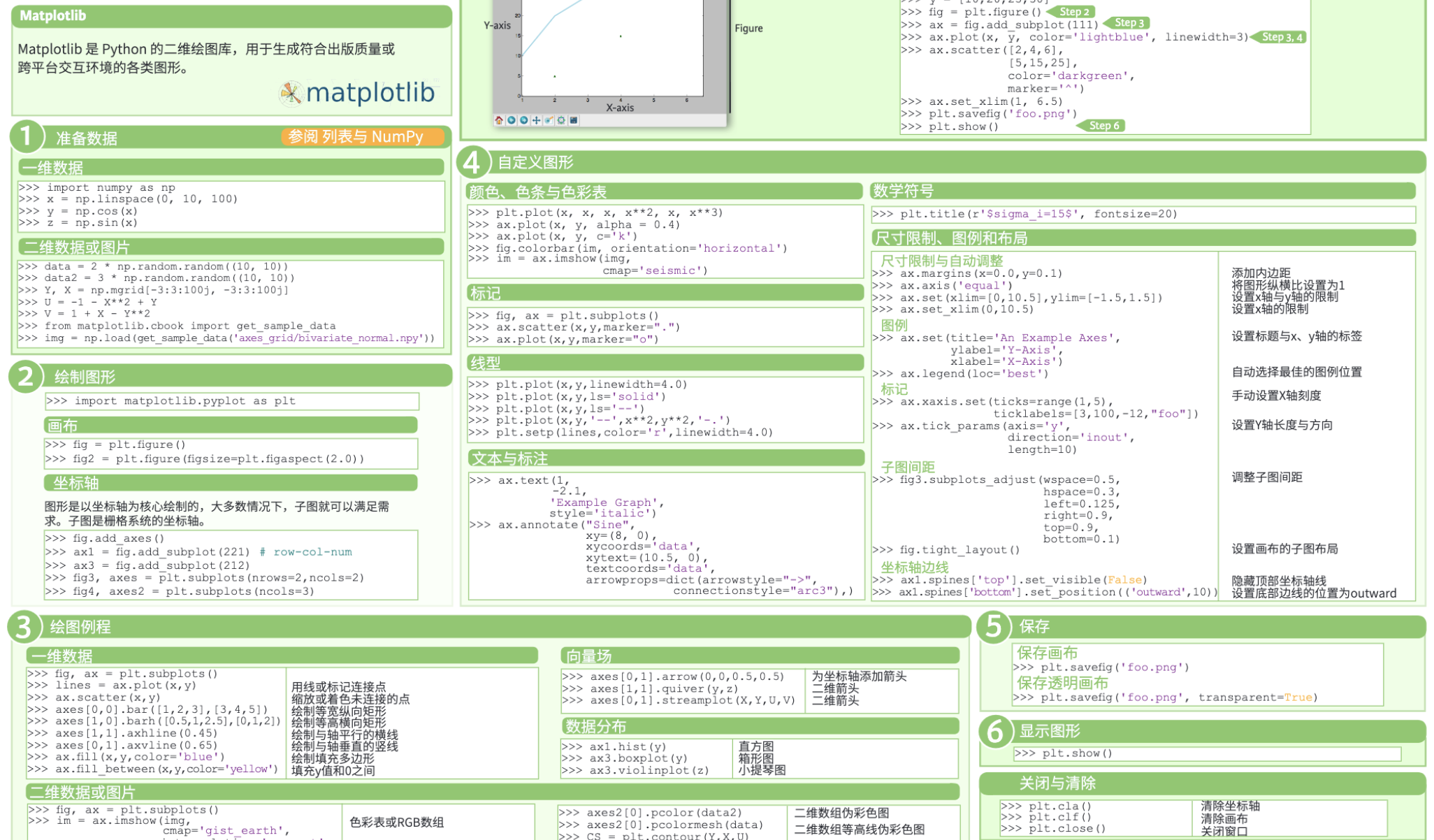This screenshot has width=1434, height=840.
Task: Click the Step 2 label arrow
Action: [1073, 12]
